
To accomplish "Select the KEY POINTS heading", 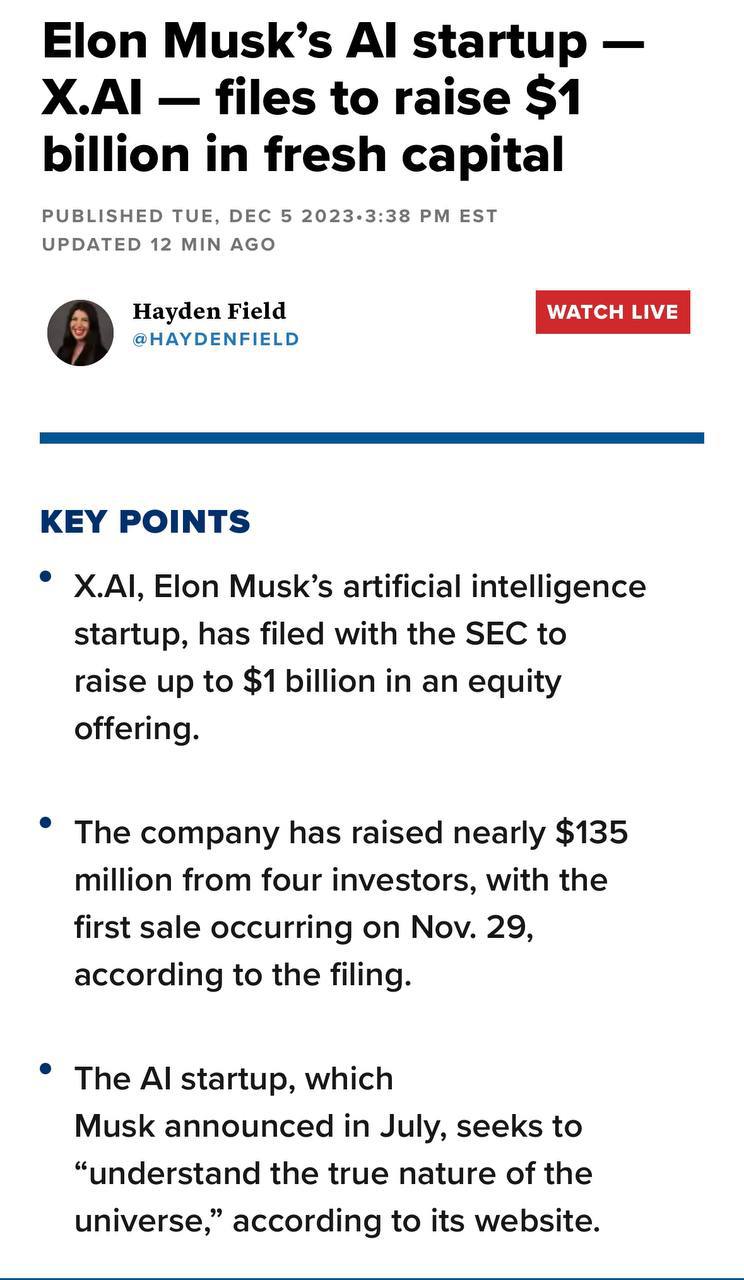I will click(x=145, y=521).
